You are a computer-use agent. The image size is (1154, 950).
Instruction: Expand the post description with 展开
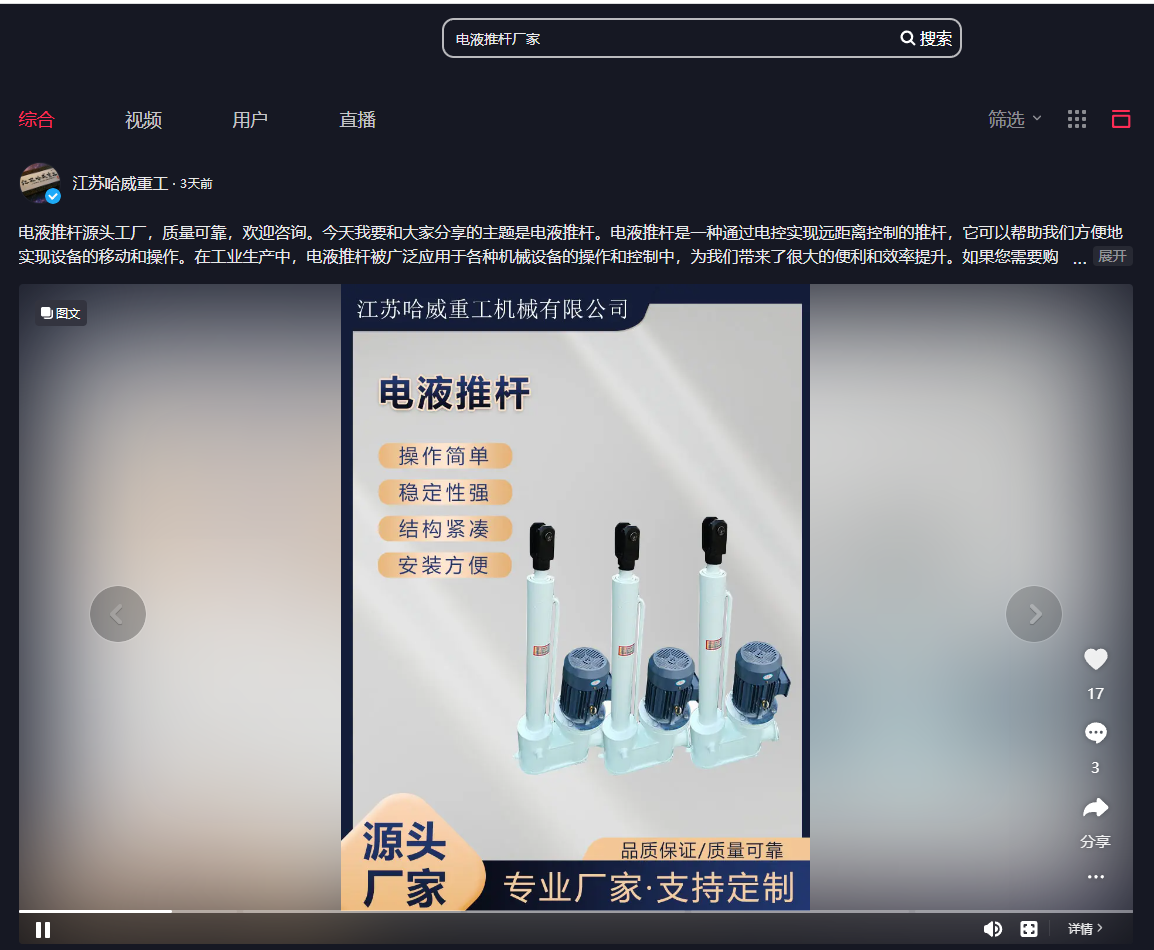coord(1112,256)
